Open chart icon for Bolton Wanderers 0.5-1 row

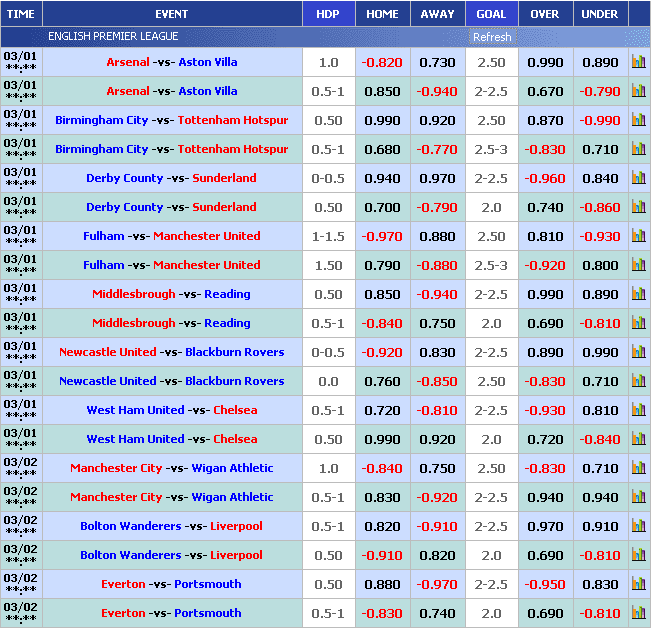pyautogui.click(x=639, y=526)
